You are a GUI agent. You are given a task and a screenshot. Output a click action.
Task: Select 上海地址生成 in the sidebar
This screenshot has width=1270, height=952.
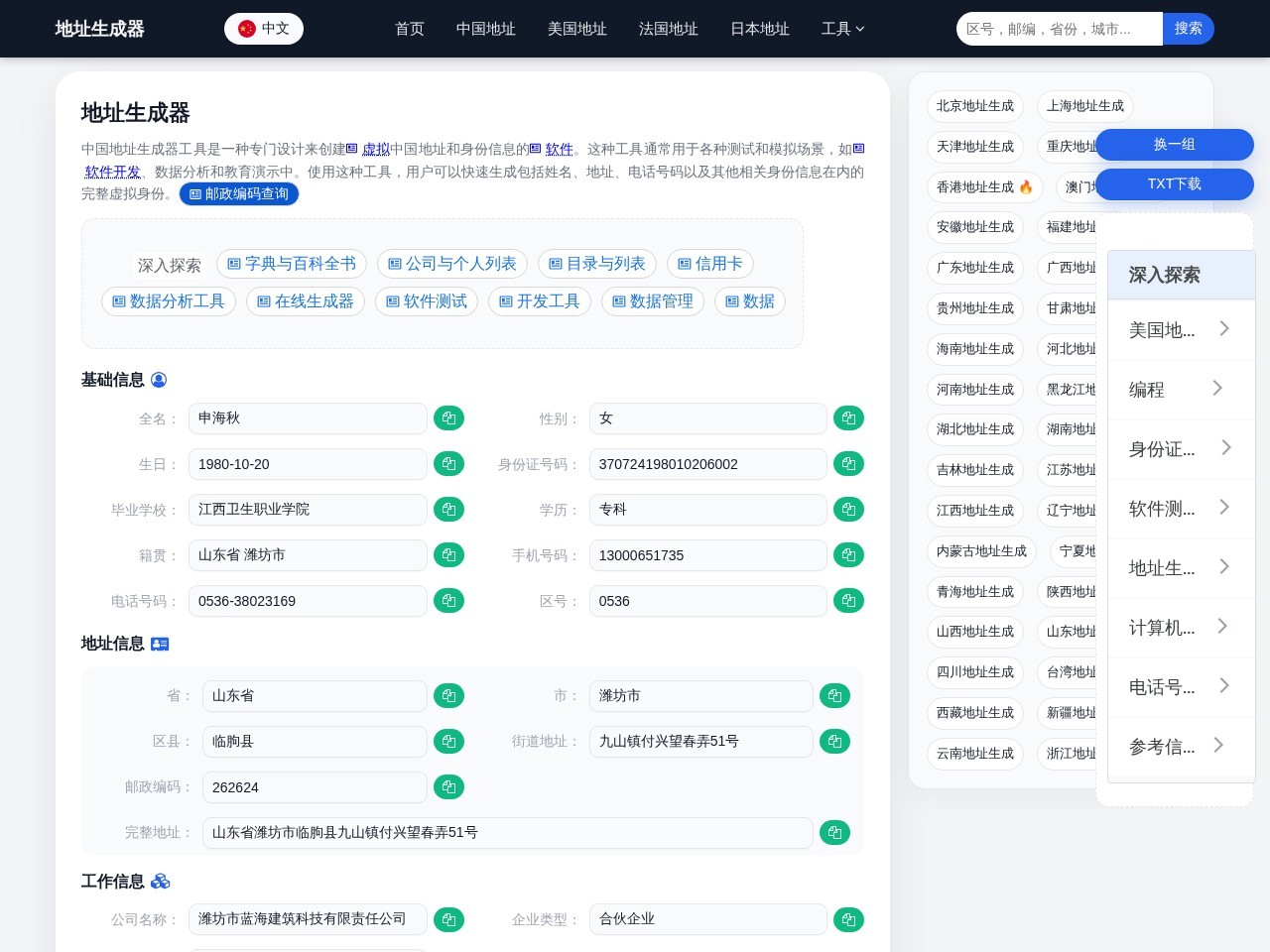tap(1085, 106)
